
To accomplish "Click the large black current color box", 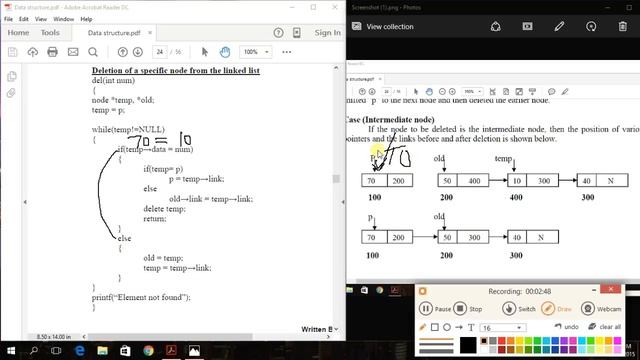I will click(x=468, y=345).
